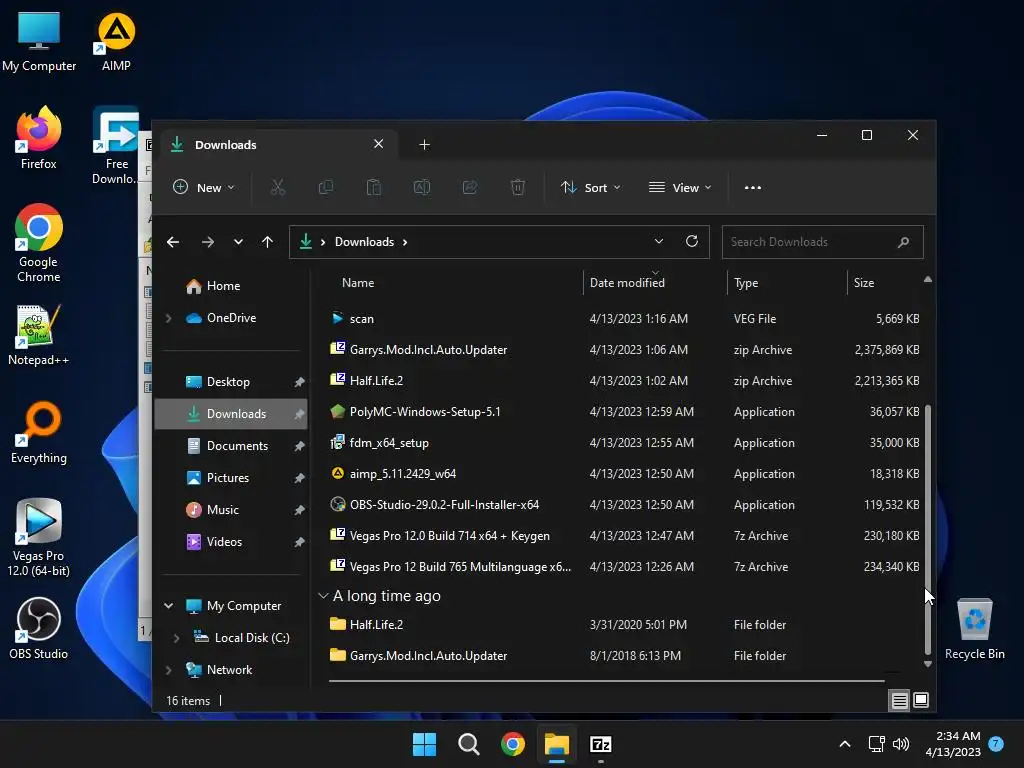This screenshot has width=1024, height=768.
Task: Collapse the 'A long time ago' group
Action: [x=323, y=596]
